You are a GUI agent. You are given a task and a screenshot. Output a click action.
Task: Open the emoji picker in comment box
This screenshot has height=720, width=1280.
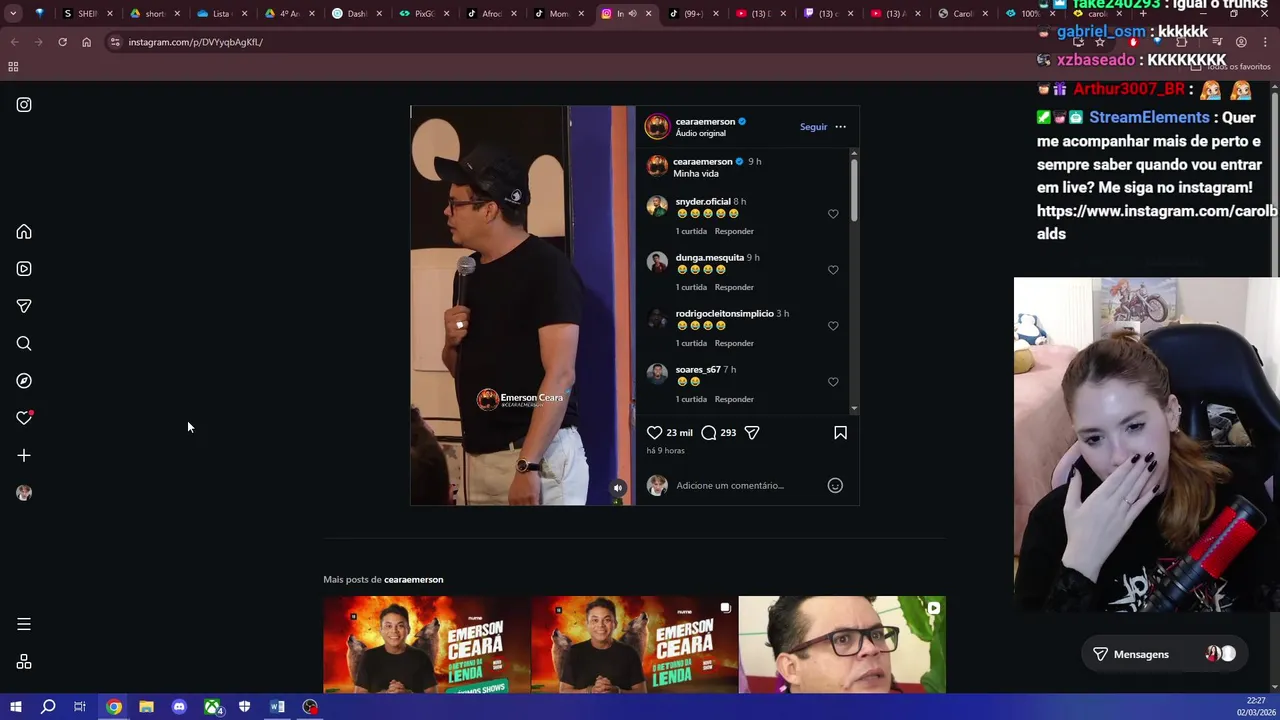pos(835,486)
